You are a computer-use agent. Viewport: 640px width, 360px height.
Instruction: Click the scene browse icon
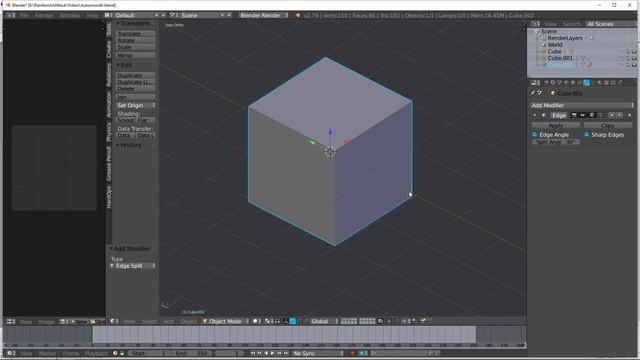coord(173,15)
